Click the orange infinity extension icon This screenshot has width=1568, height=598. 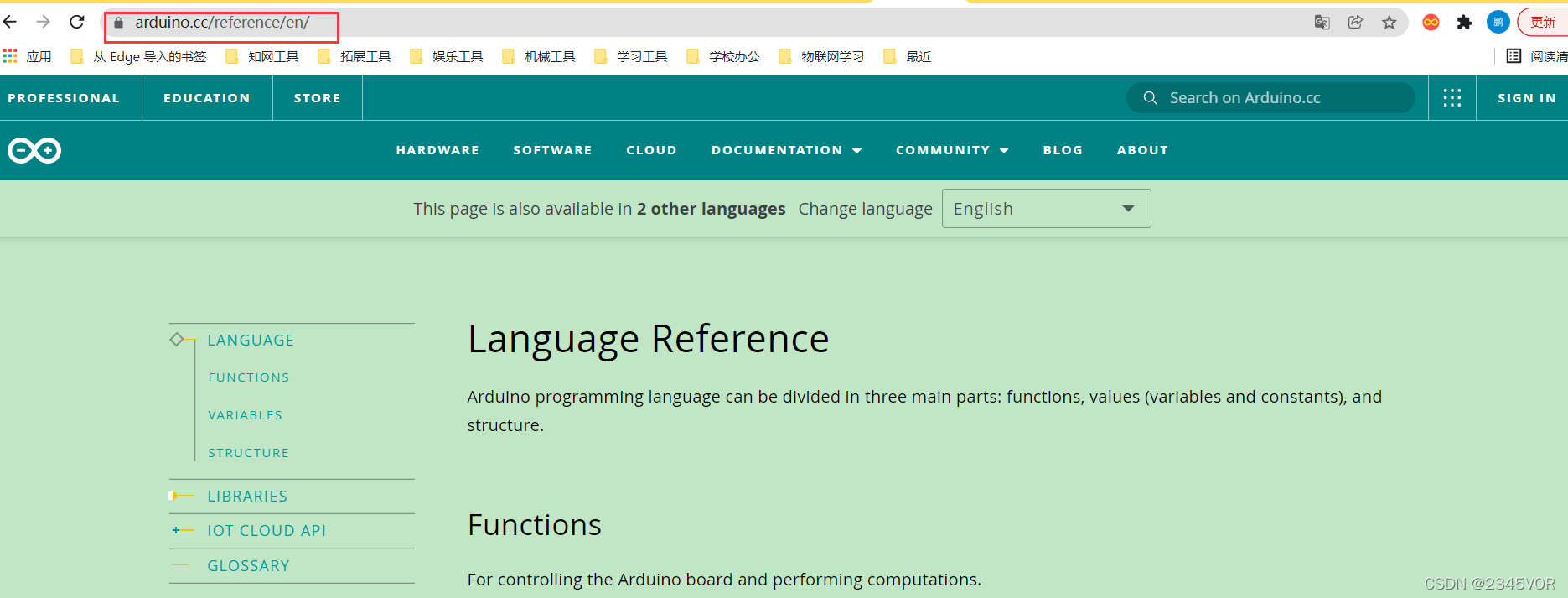[1431, 23]
